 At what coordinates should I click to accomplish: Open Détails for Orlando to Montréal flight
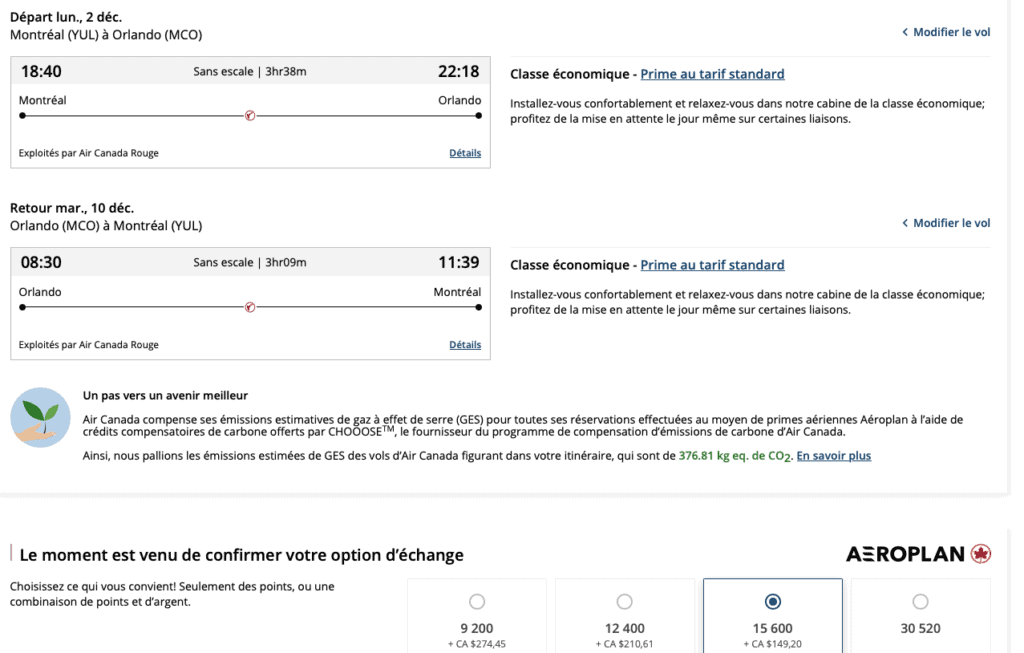[465, 345]
